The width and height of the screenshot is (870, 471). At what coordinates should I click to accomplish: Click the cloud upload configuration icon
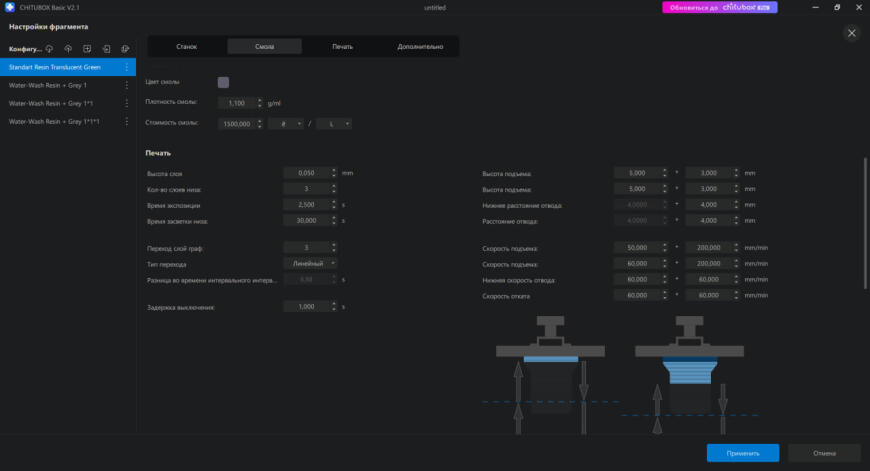tap(68, 49)
